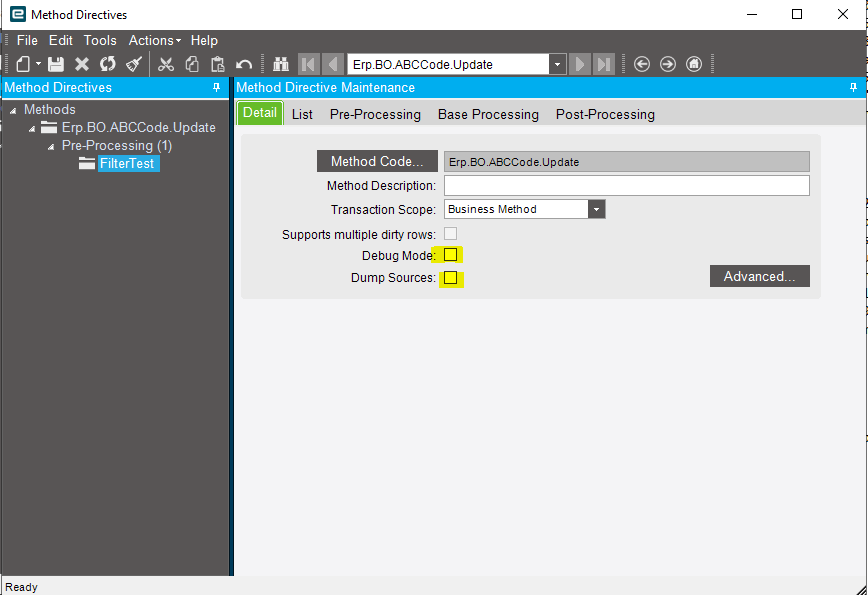Select Erp.BO.ABCCode.Update in the tree
868x595 pixels.
click(138, 127)
